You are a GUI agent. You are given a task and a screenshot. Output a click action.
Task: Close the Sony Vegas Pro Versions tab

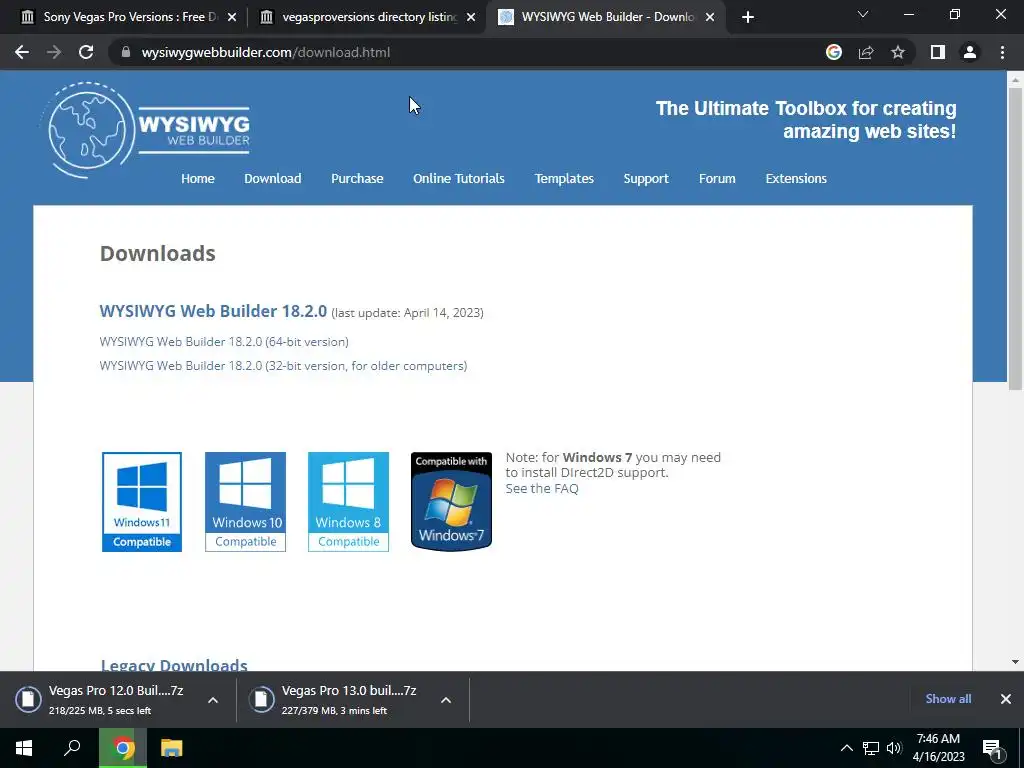232,17
